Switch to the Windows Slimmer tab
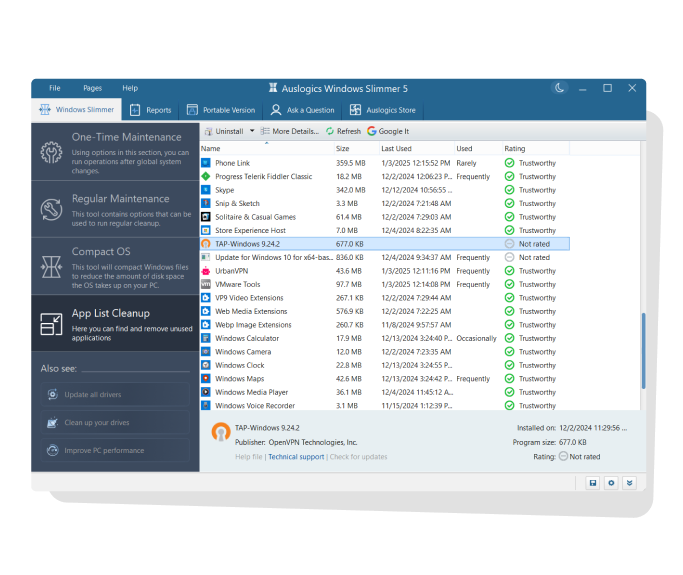Image resolution: width=683 pixels, height=575 pixels. pyautogui.click(x=77, y=110)
